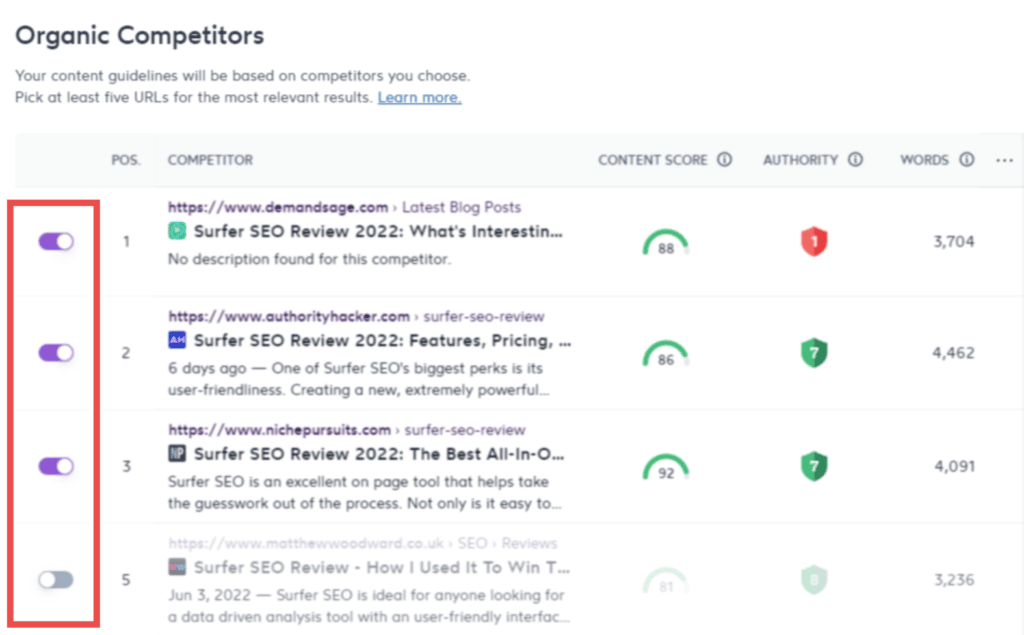Click the POS. column header
The width and height of the screenshot is (1024, 635).
click(125, 160)
